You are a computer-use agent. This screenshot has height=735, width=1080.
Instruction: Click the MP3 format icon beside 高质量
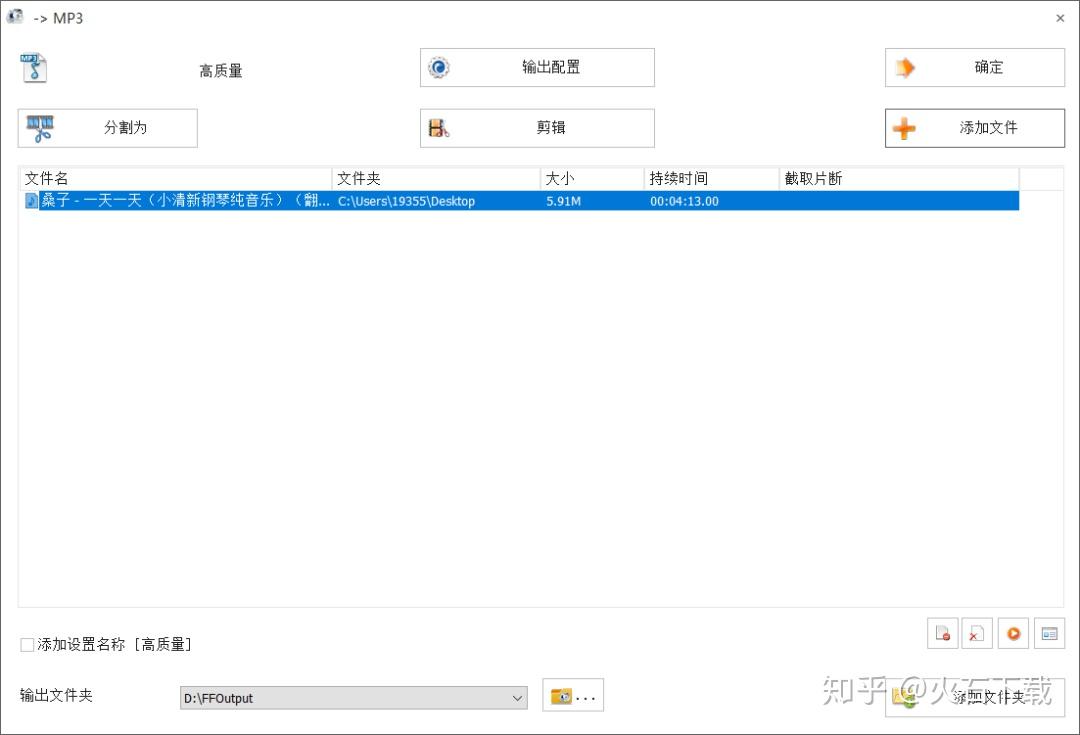tap(34, 68)
